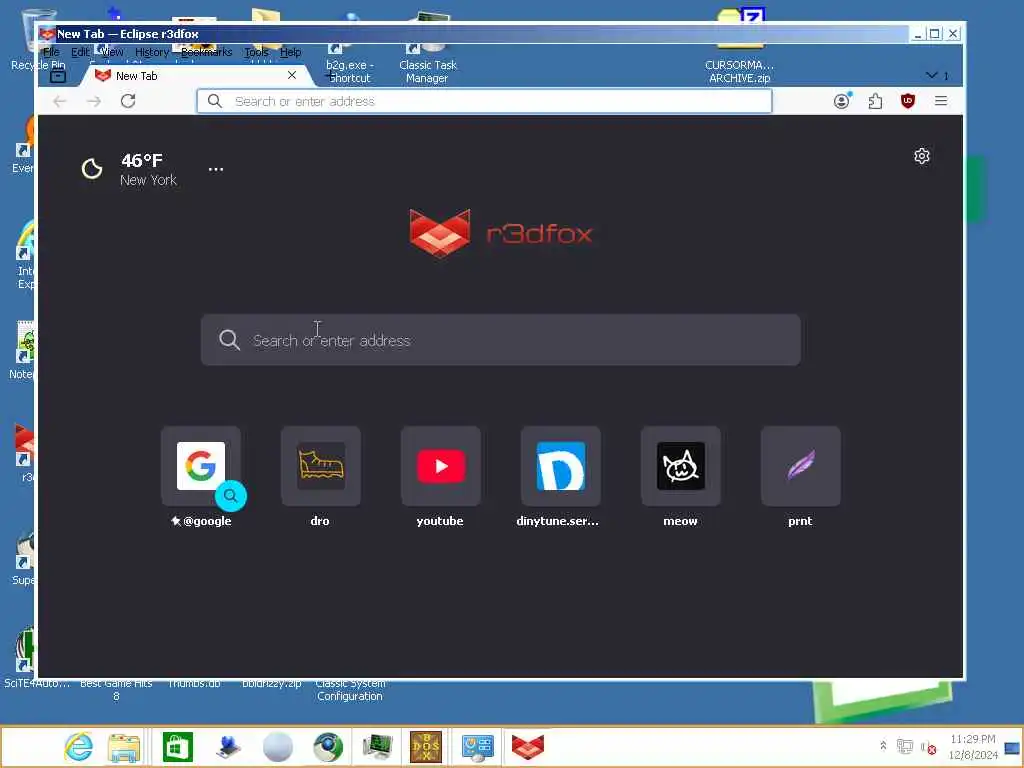Viewport: 1024px width, 768px height.
Task: Open the account profile icon in toolbar
Action: pos(842,101)
